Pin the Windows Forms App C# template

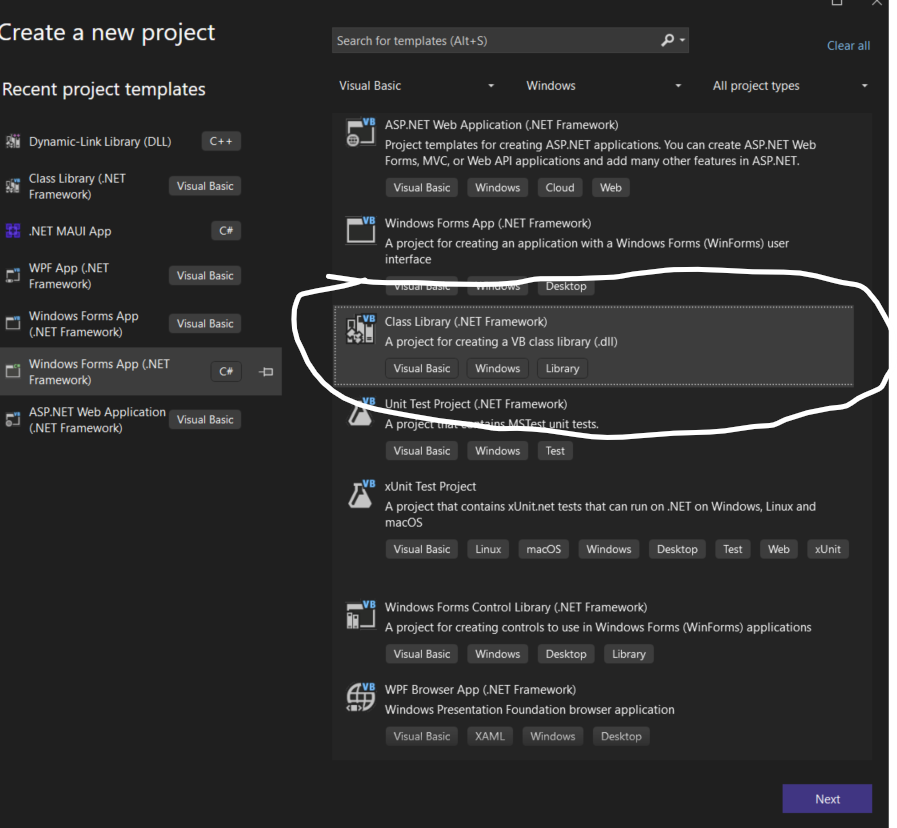coord(266,372)
